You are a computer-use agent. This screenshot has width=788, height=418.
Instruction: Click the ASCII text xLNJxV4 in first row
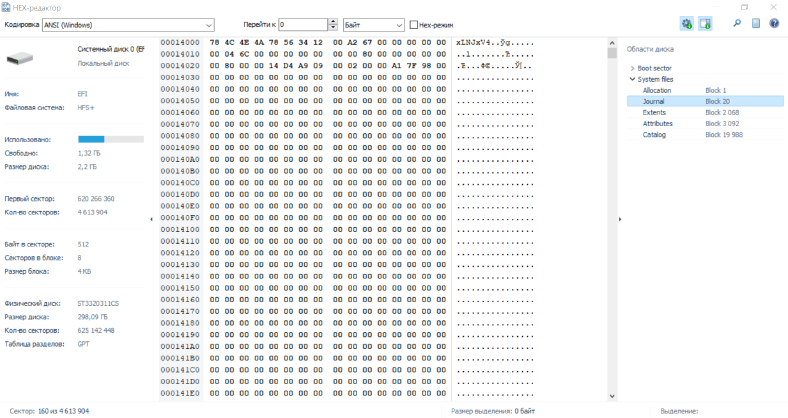coord(473,43)
